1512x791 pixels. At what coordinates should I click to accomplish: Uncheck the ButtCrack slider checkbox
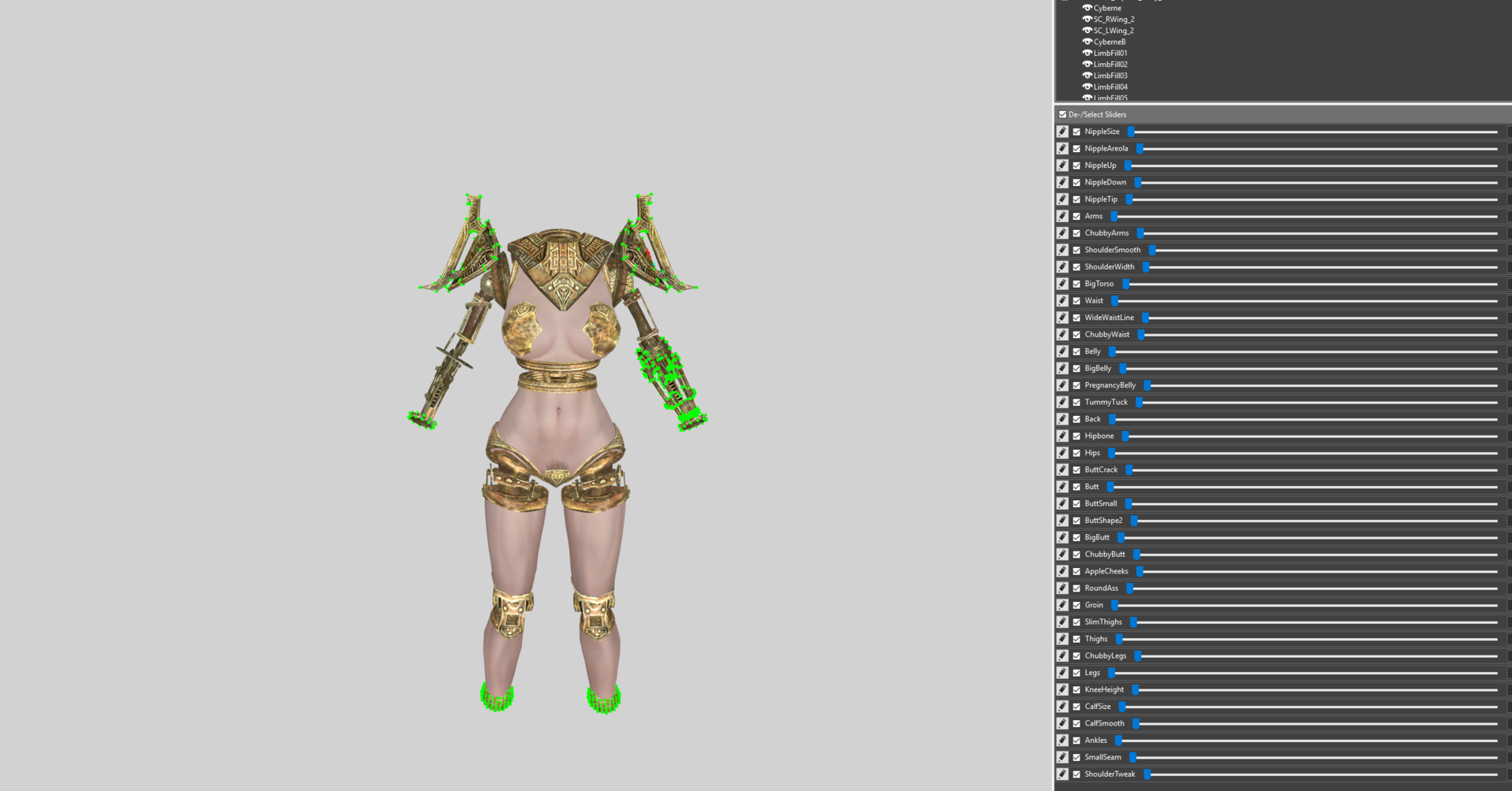1077,470
